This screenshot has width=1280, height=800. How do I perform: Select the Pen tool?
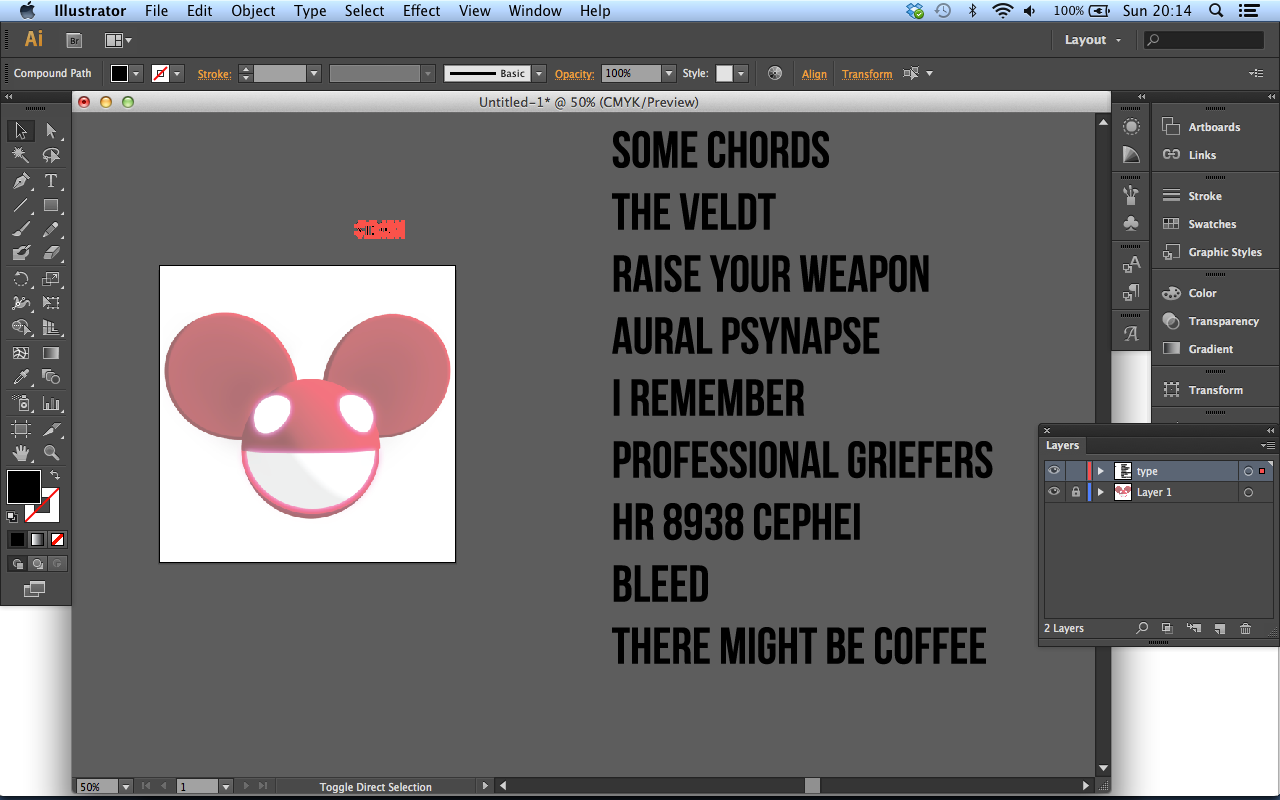tap(20, 181)
